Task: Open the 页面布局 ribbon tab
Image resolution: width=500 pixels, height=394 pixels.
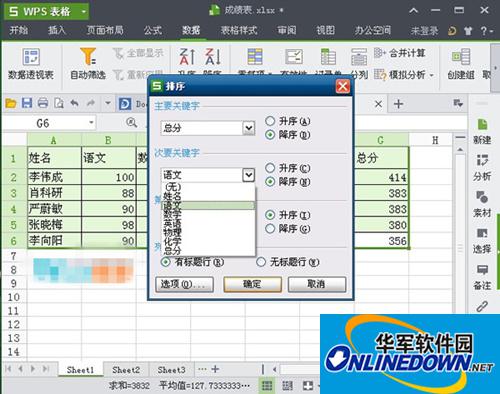Action: pyautogui.click(x=105, y=31)
